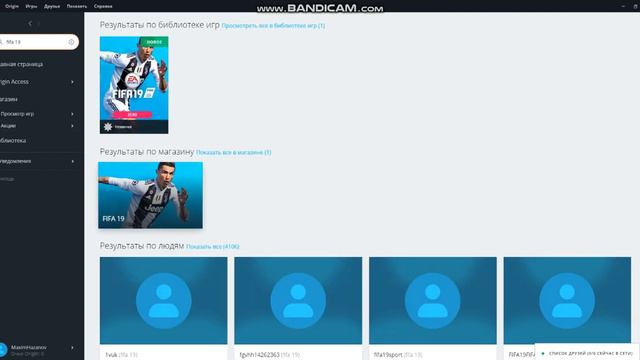The width and height of the screenshot is (640, 360).
Task: Click the magnifier icon in the search box
Action: click(x=1, y=42)
